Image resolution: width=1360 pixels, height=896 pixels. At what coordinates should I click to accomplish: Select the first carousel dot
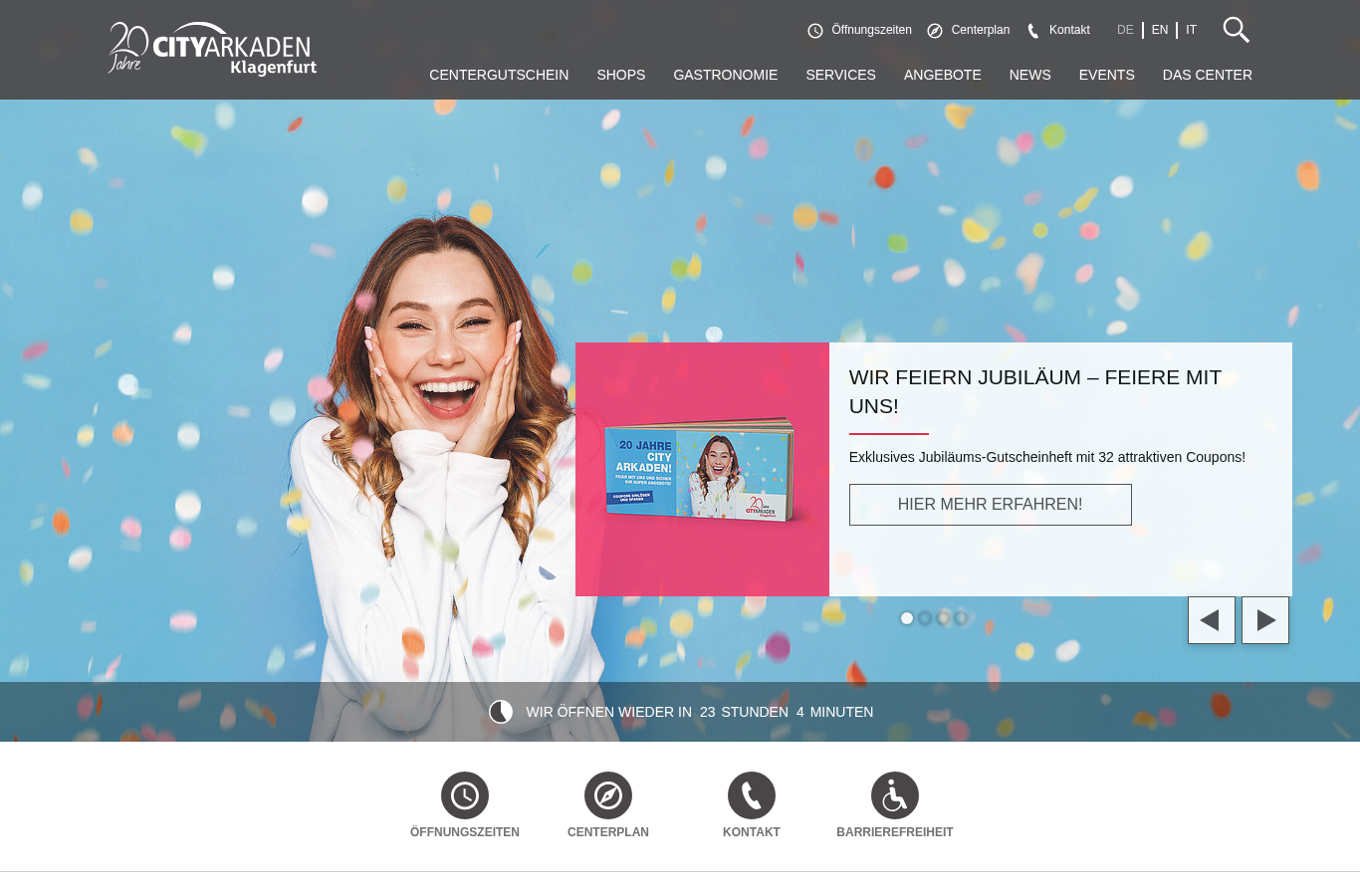tap(907, 618)
